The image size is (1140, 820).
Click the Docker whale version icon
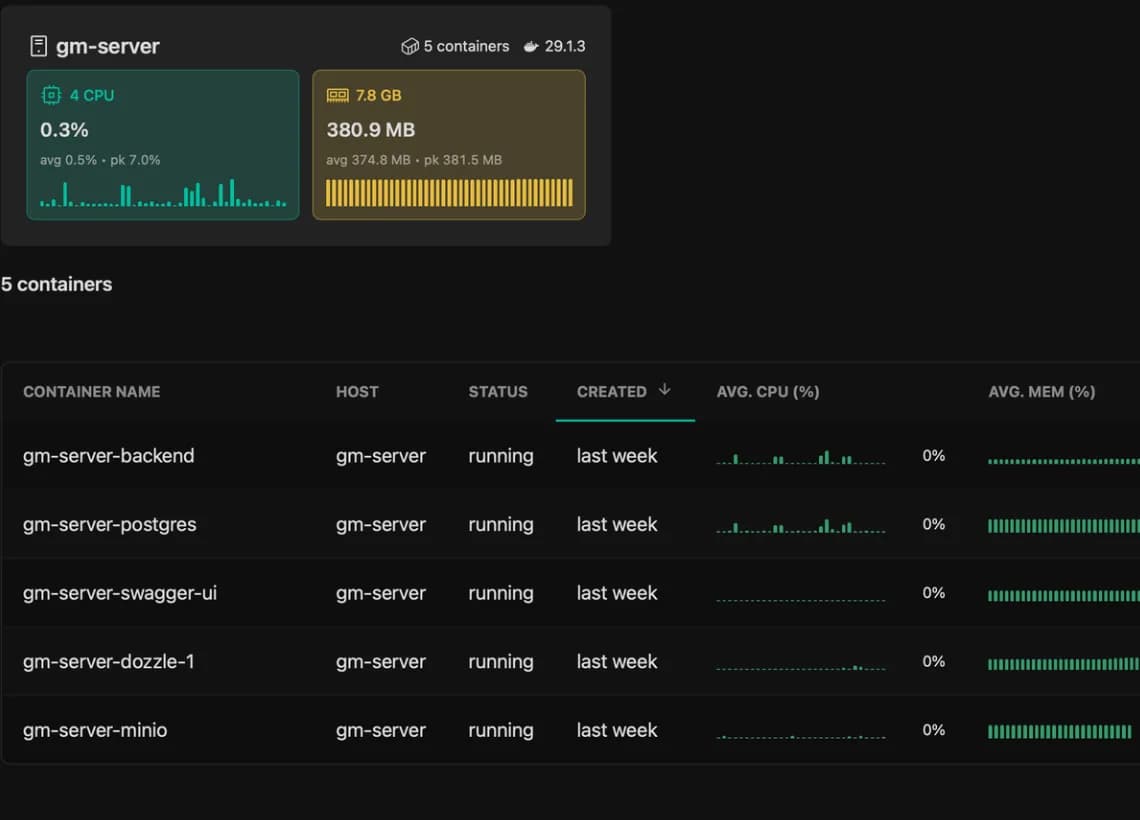[531, 47]
